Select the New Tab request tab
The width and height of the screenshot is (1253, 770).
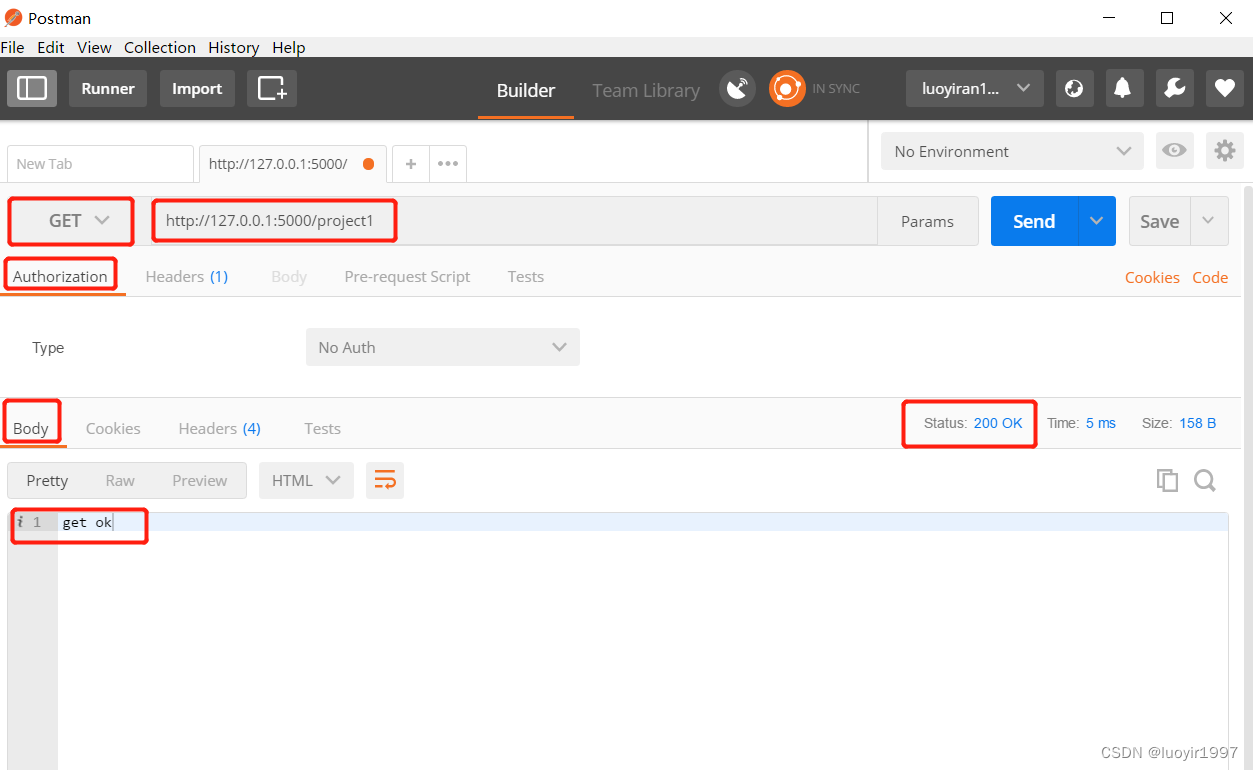click(100, 164)
